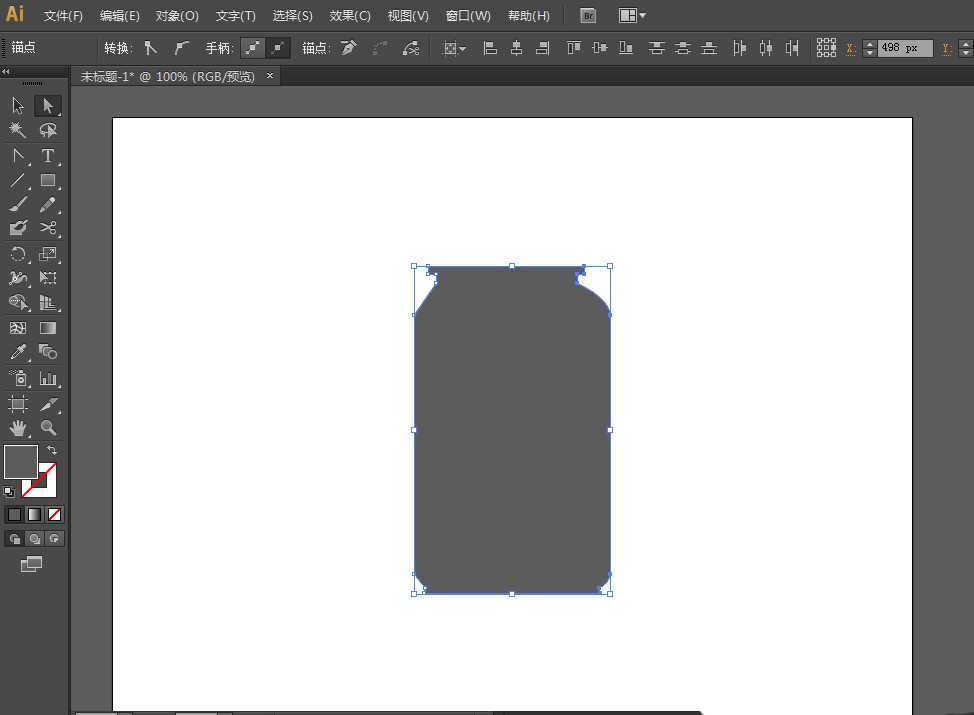Choose the Hand tool
The width and height of the screenshot is (974, 715).
coord(17,428)
